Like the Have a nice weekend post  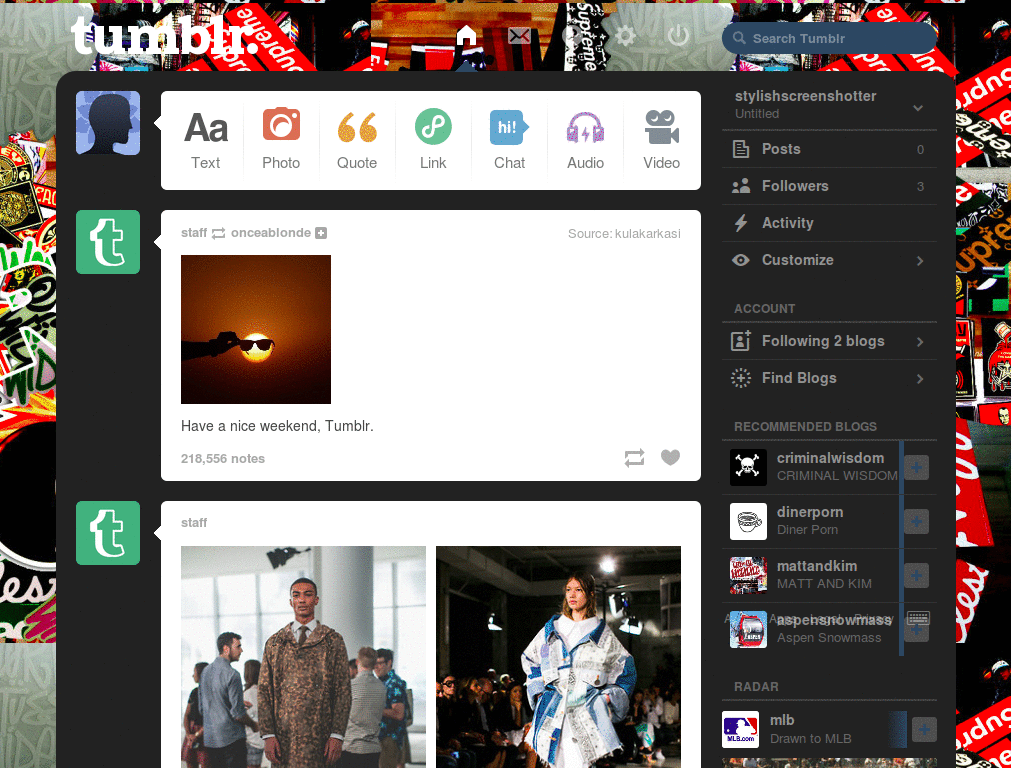pos(670,457)
